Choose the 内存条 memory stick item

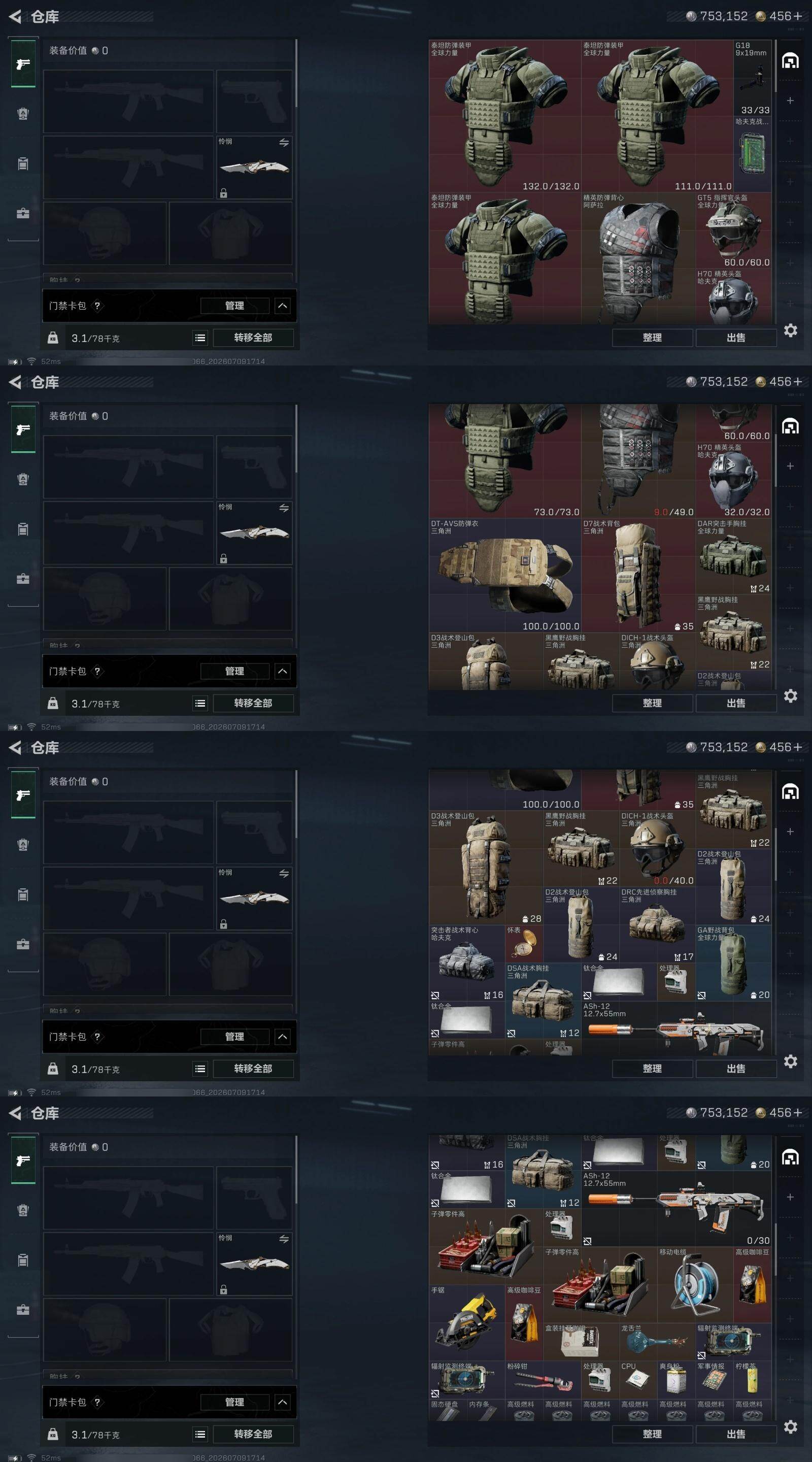pos(486,1410)
